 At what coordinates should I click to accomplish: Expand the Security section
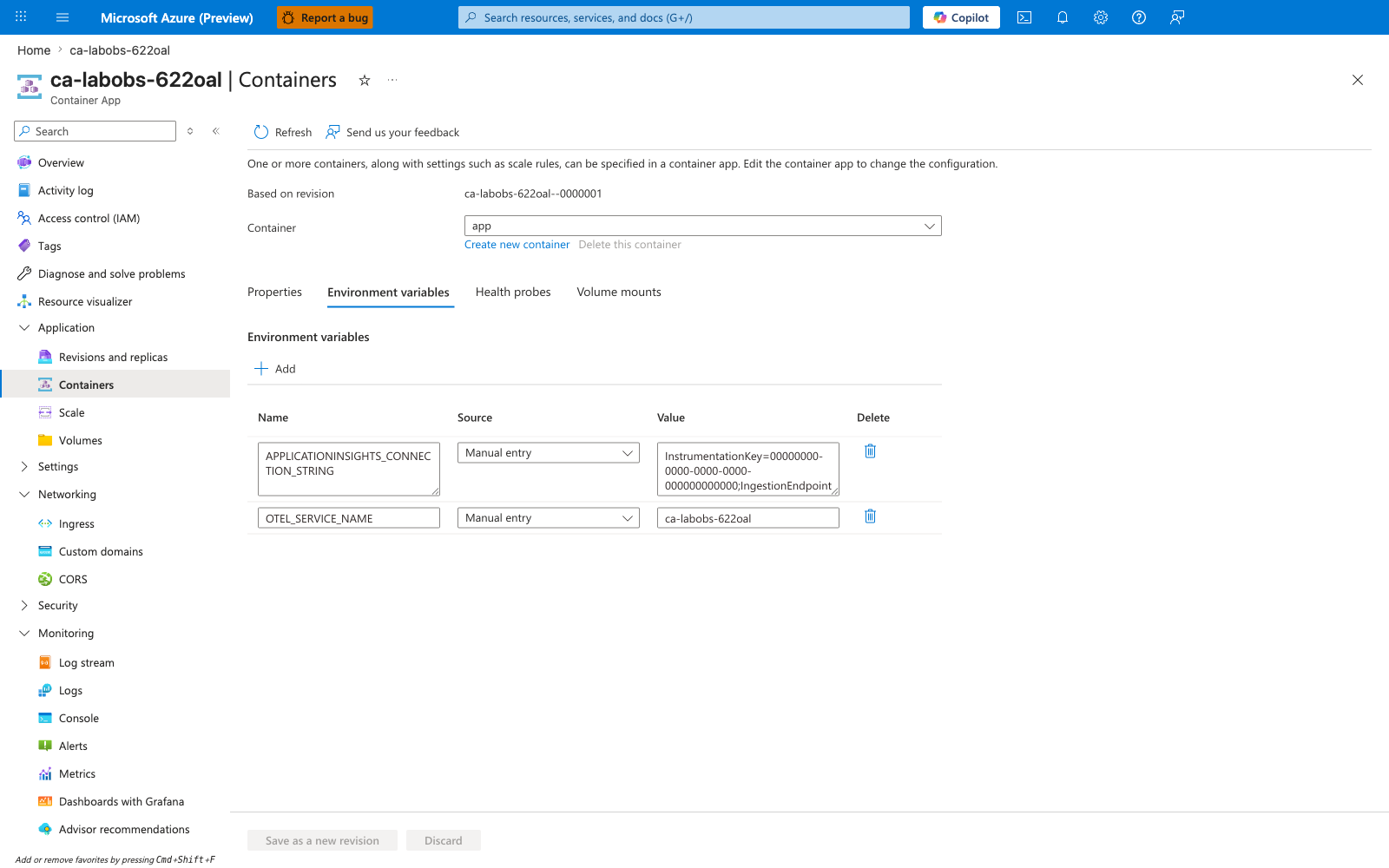point(24,605)
